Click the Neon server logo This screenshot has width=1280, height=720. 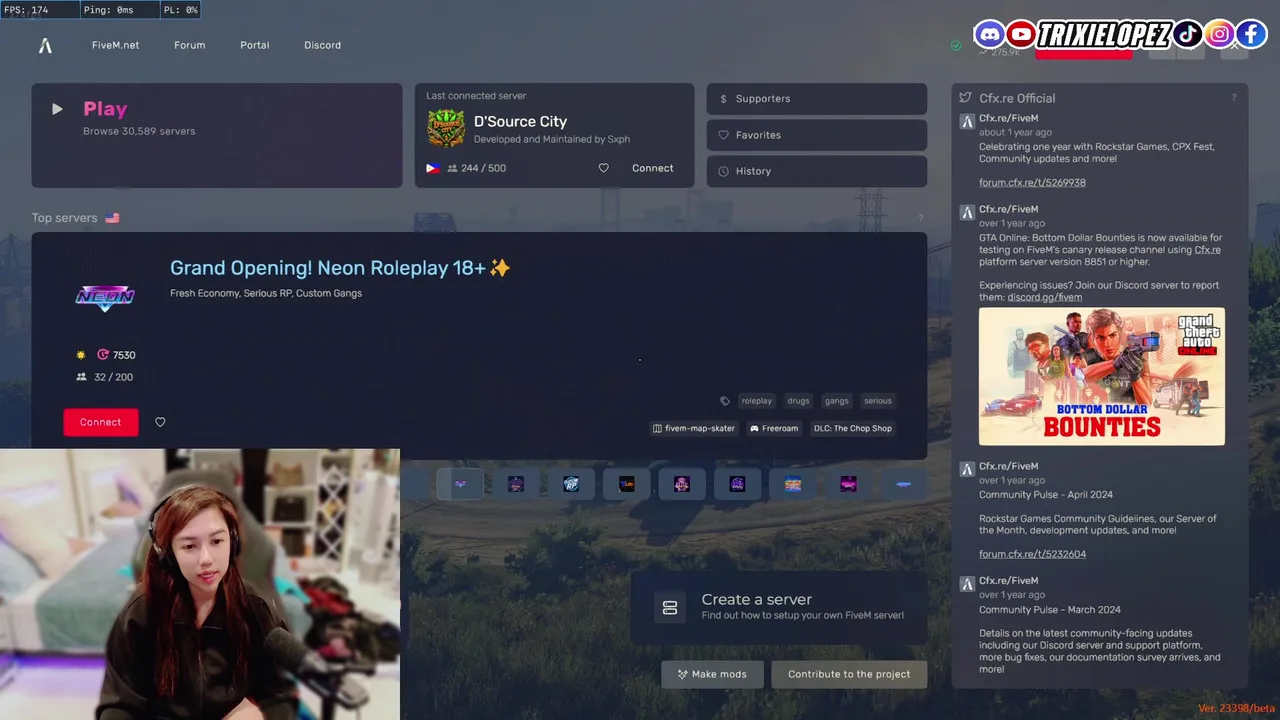pos(105,297)
